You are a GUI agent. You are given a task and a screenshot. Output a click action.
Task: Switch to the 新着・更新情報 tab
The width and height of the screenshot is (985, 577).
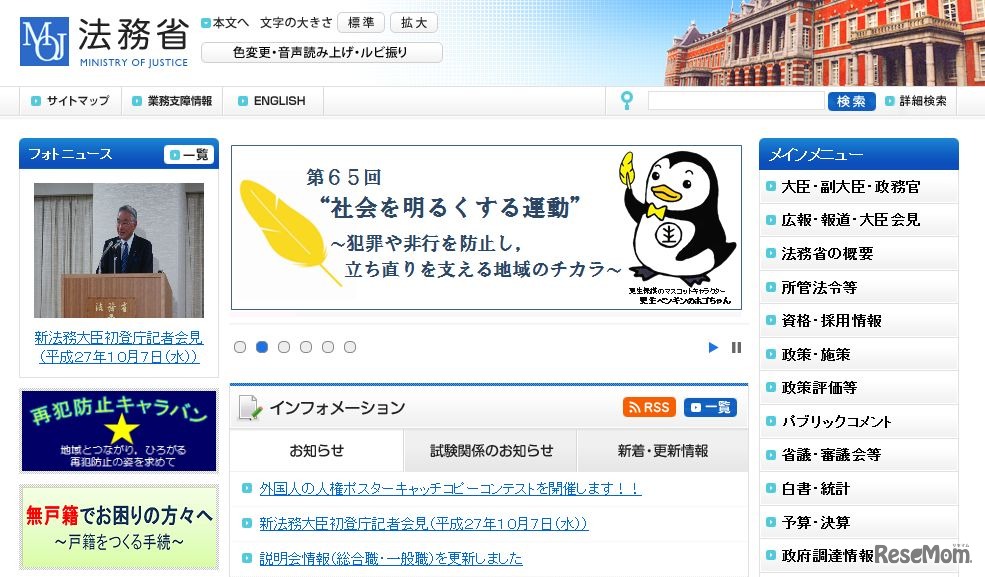pos(660,451)
